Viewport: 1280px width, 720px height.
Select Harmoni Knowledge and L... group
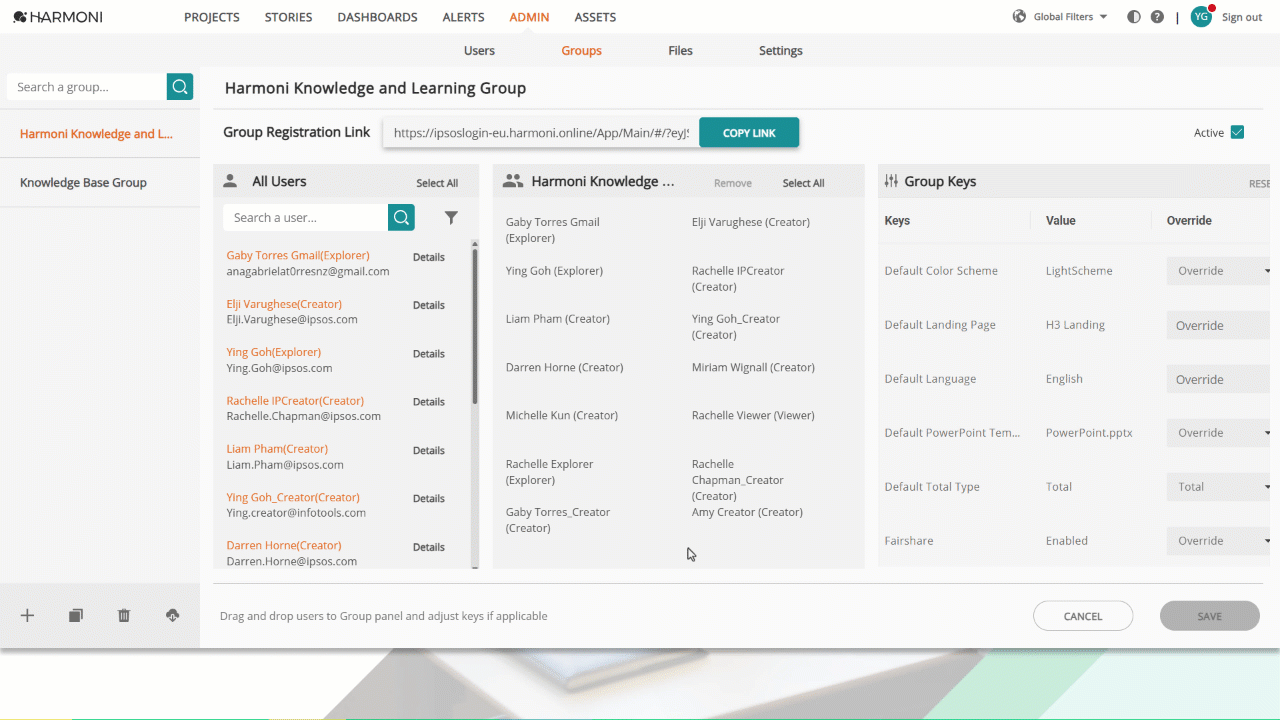(x=97, y=134)
